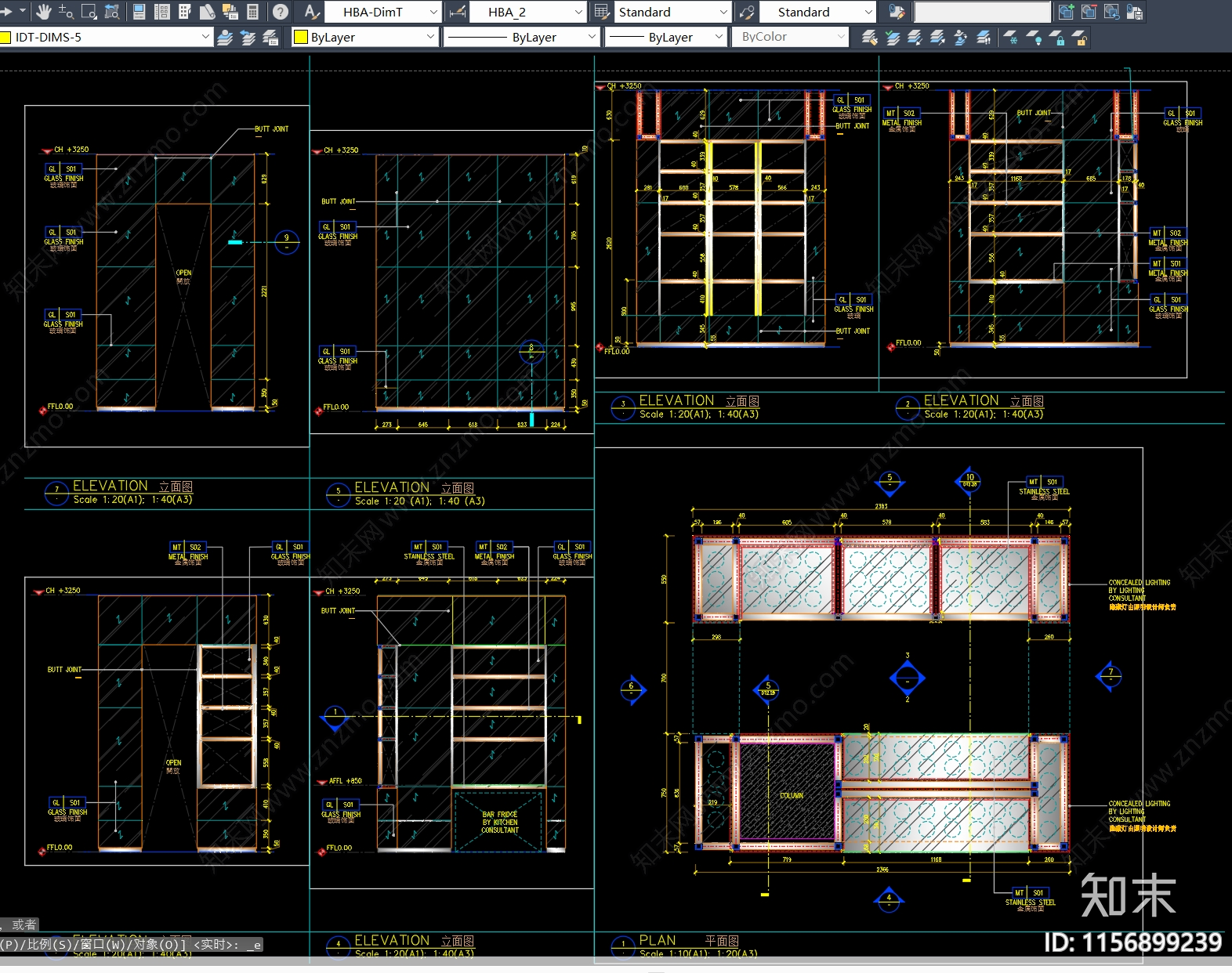Click the yellow swatch of layer IDT-DIMS-5
Screen dimensions: 1232x973
click(x=5, y=37)
